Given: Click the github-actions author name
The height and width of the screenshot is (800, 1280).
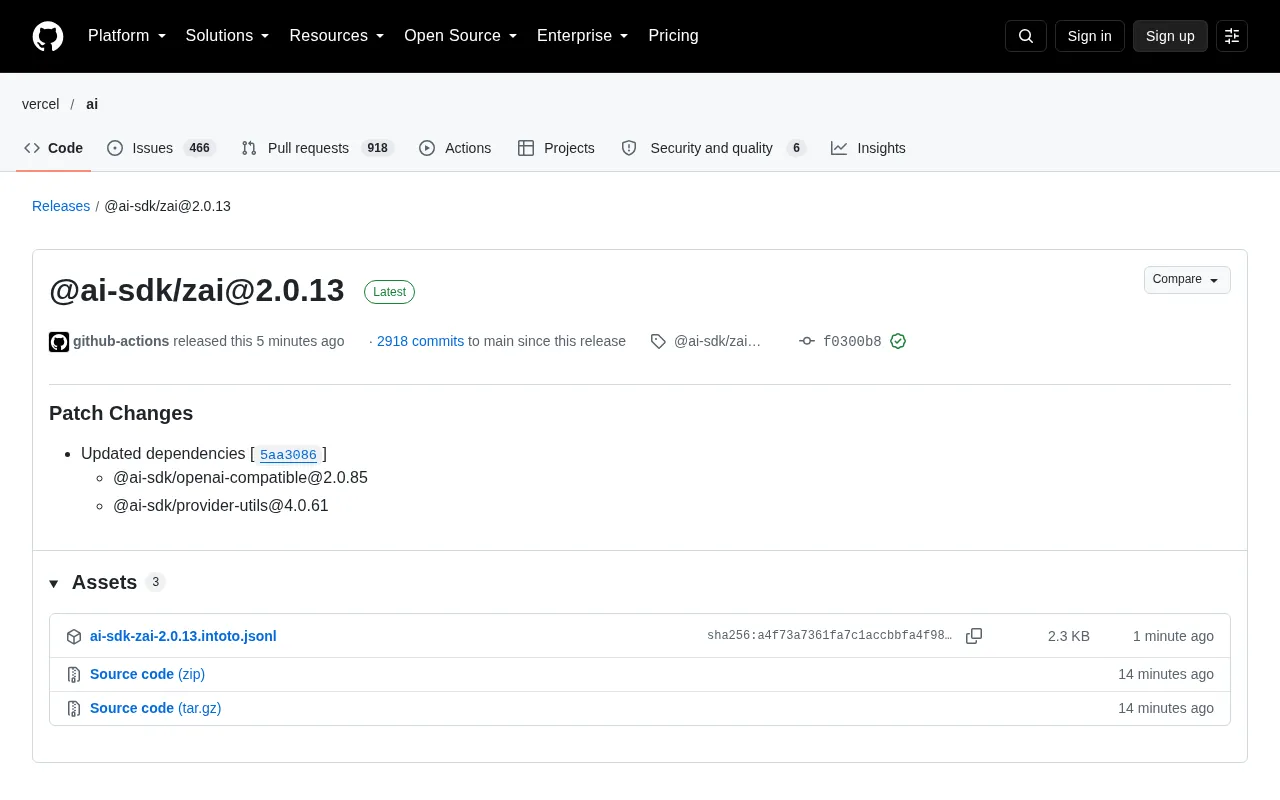Looking at the screenshot, I should click(121, 341).
